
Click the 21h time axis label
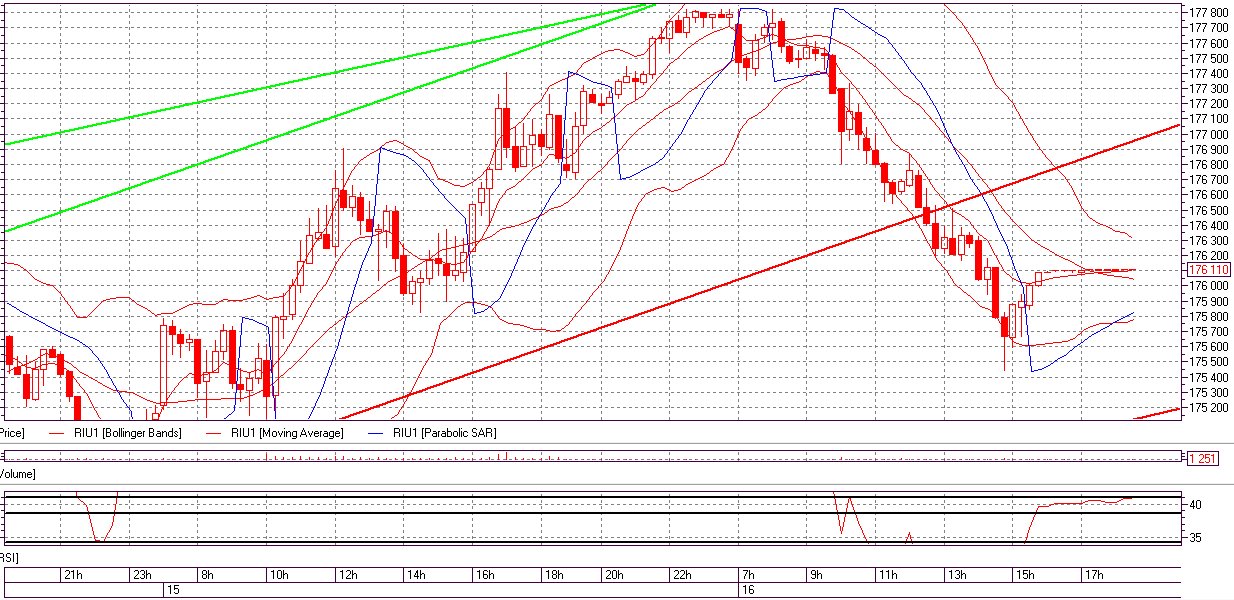(x=73, y=575)
